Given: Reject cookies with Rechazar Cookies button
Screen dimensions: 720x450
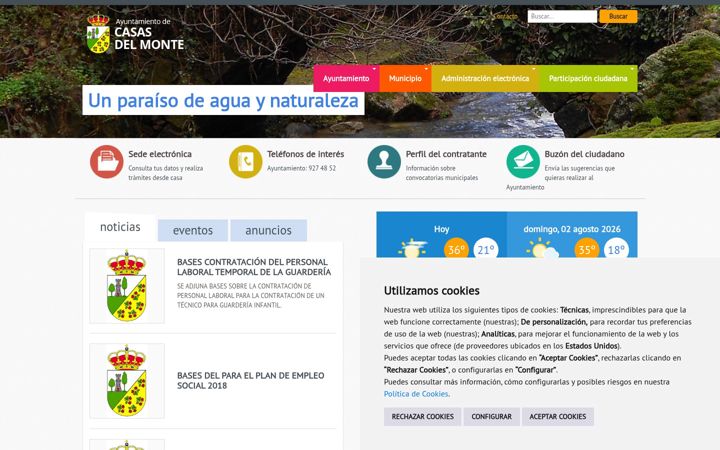Looking at the screenshot, I should click(x=422, y=416).
